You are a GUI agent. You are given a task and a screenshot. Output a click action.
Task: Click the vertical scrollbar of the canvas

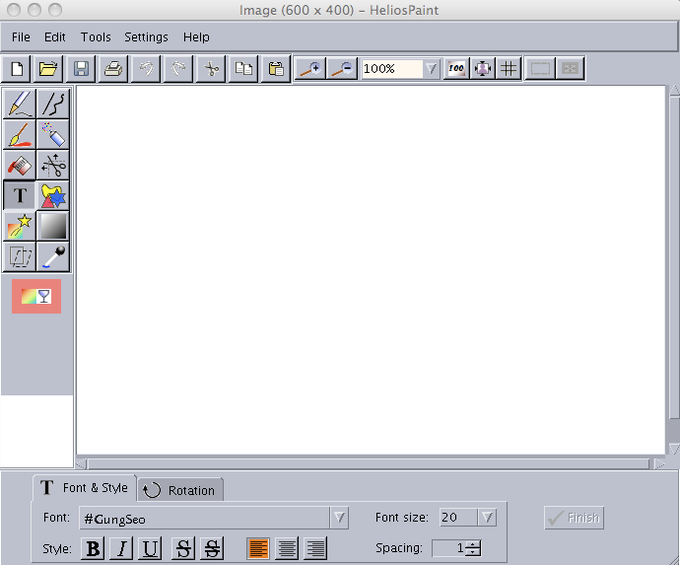tap(674, 258)
